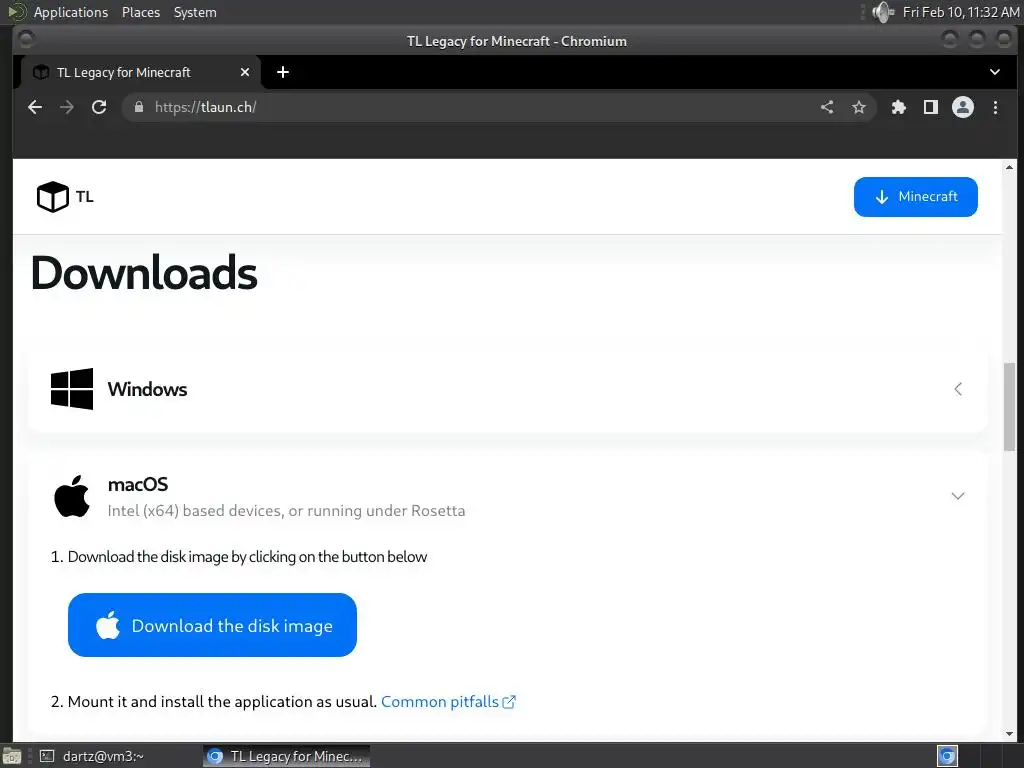Click the TL Legacy taskbar window button
This screenshot has height=768, width=1024.
point(286,756)
